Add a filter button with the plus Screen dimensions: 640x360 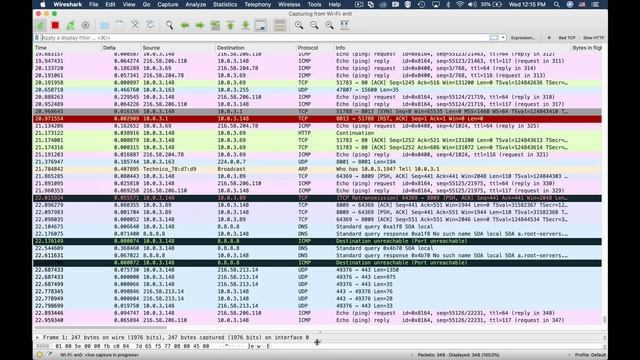[549, 38]
